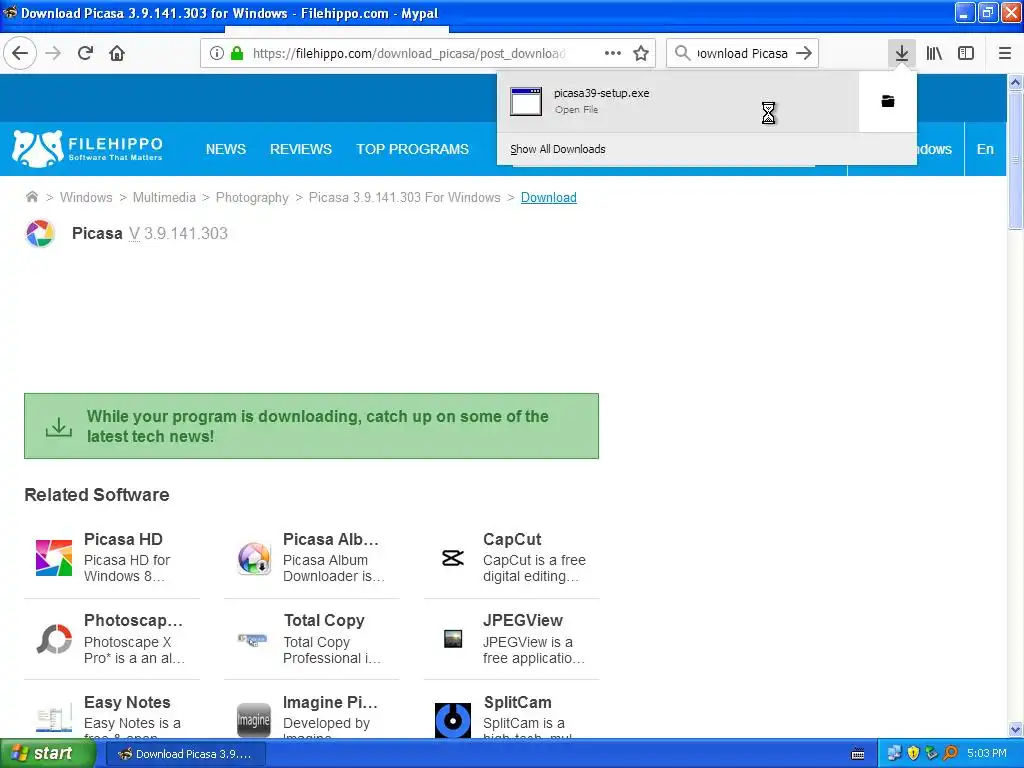The height and width of the screenshot is (768, 1024).
Task: Open the browser home page
Action: (117, 53)
